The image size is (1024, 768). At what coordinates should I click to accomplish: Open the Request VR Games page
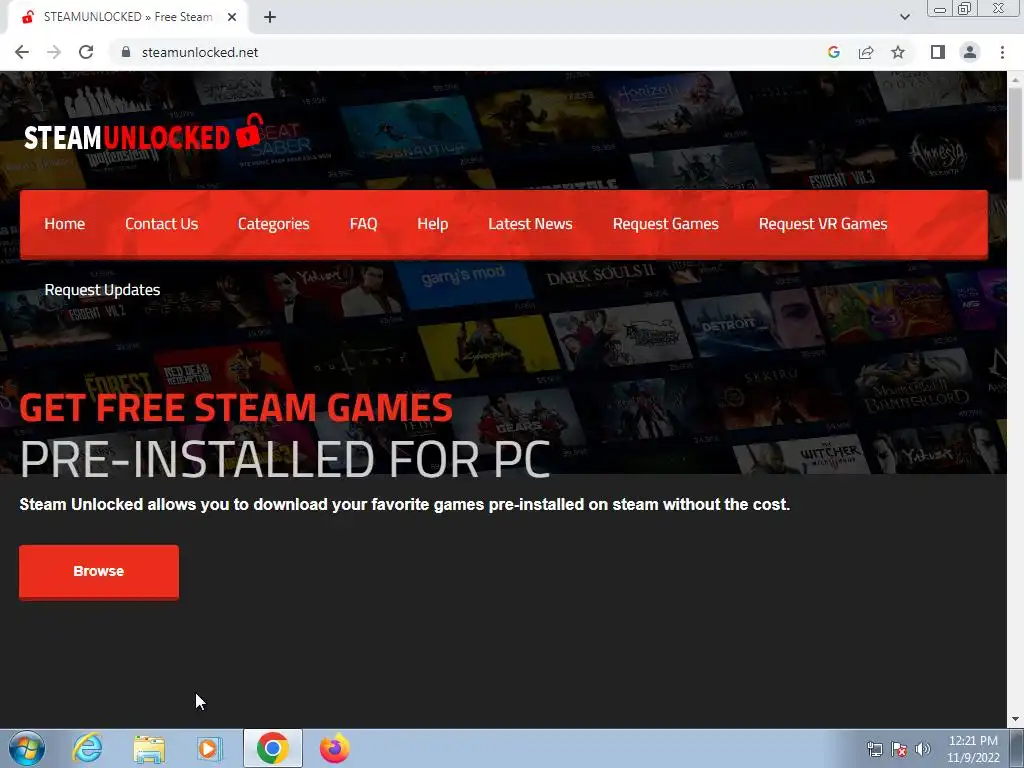click(x=823, y=224)
